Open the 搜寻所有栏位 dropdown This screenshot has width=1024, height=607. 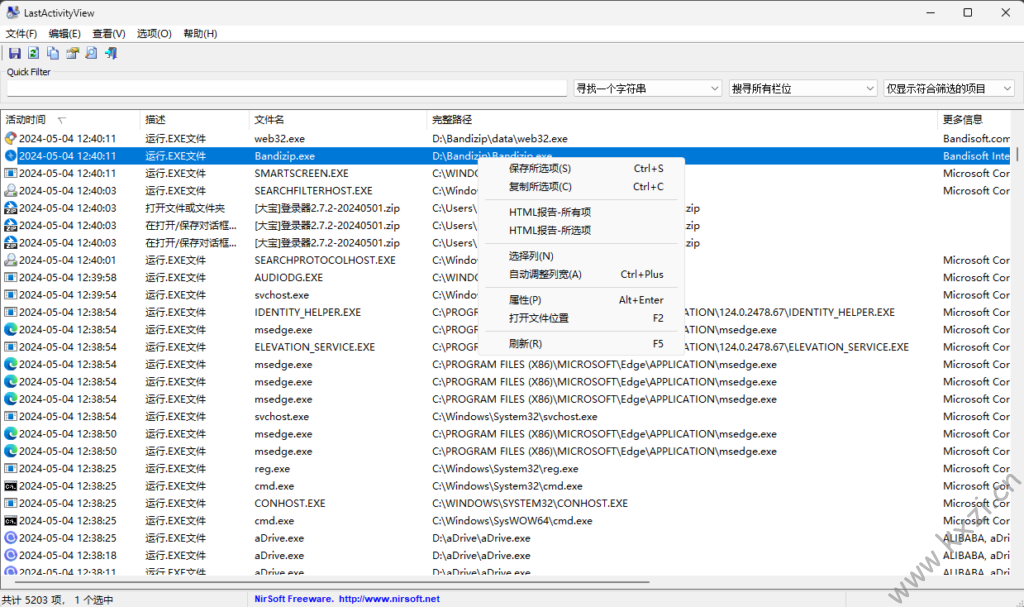[x=803, y=88]
